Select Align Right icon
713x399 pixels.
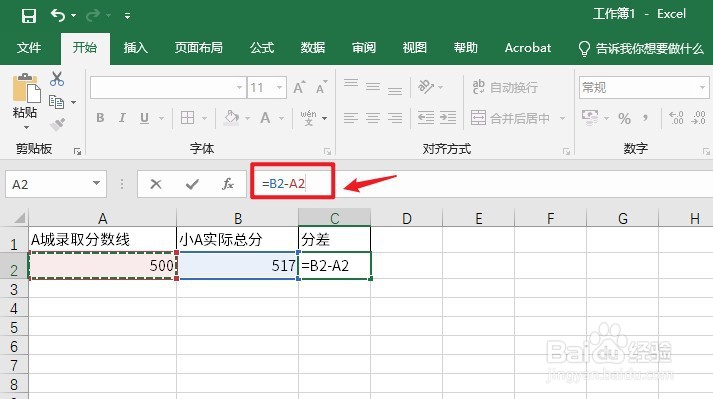[395, 118]
